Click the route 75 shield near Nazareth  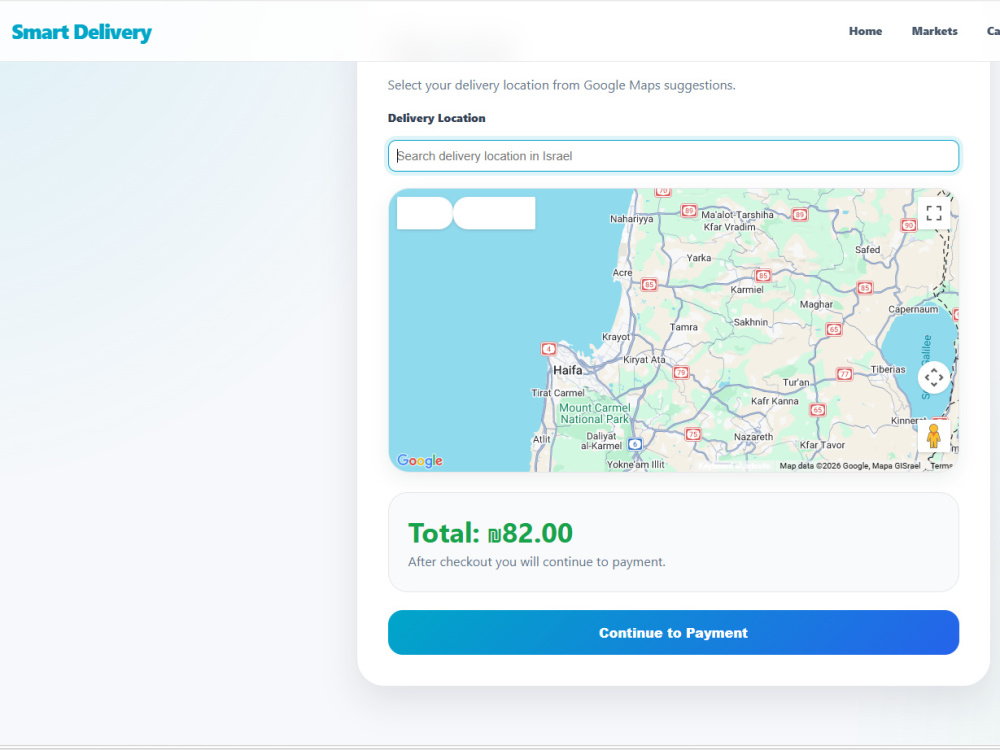[x=693, y=434]
